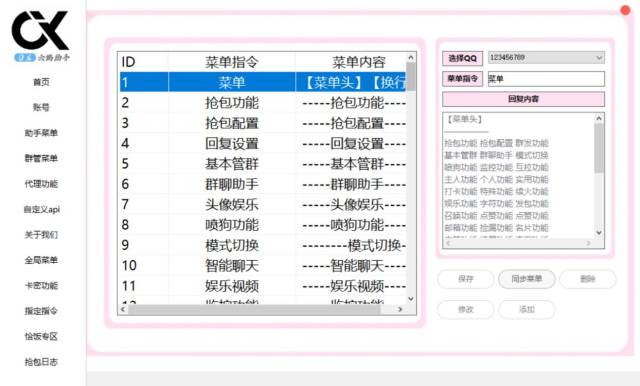Open 群管菜单 from the sidebar
The height and width of the screenshot is (386, 640).
(41, 158)
